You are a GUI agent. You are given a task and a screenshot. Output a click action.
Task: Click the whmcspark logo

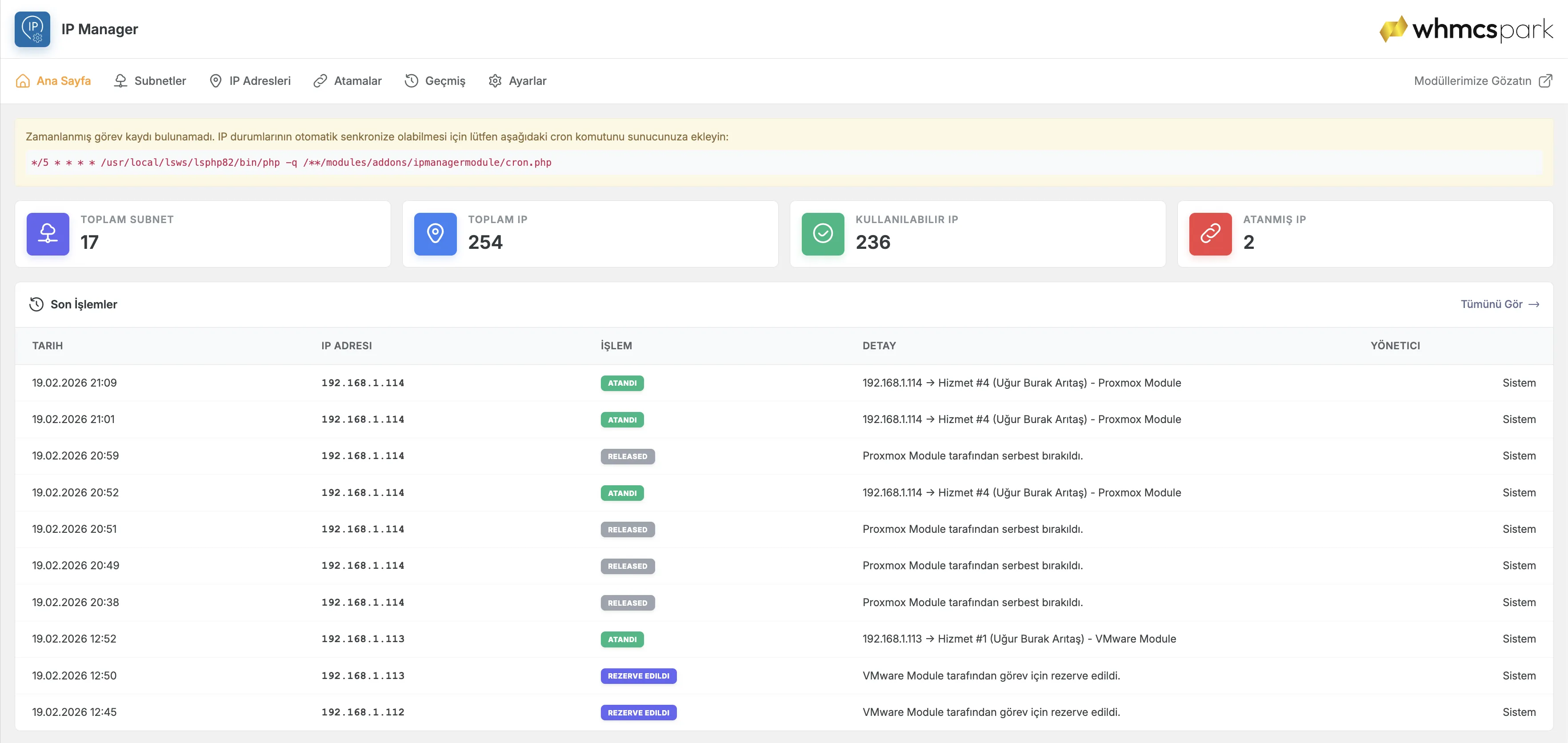click(1466, 28)
